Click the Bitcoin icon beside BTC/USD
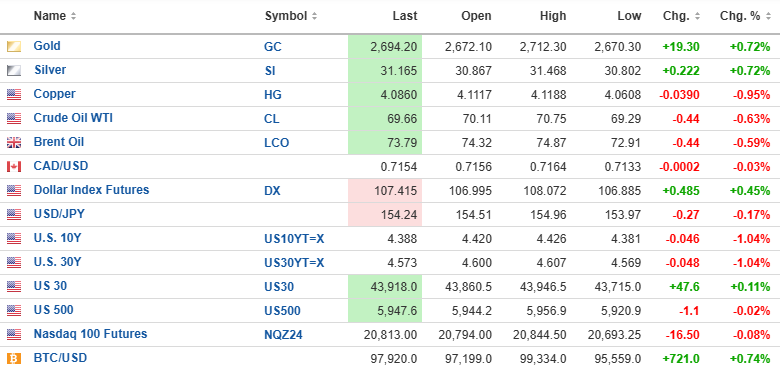This screenshot has width=780, height=365. (x=14, y=358)
